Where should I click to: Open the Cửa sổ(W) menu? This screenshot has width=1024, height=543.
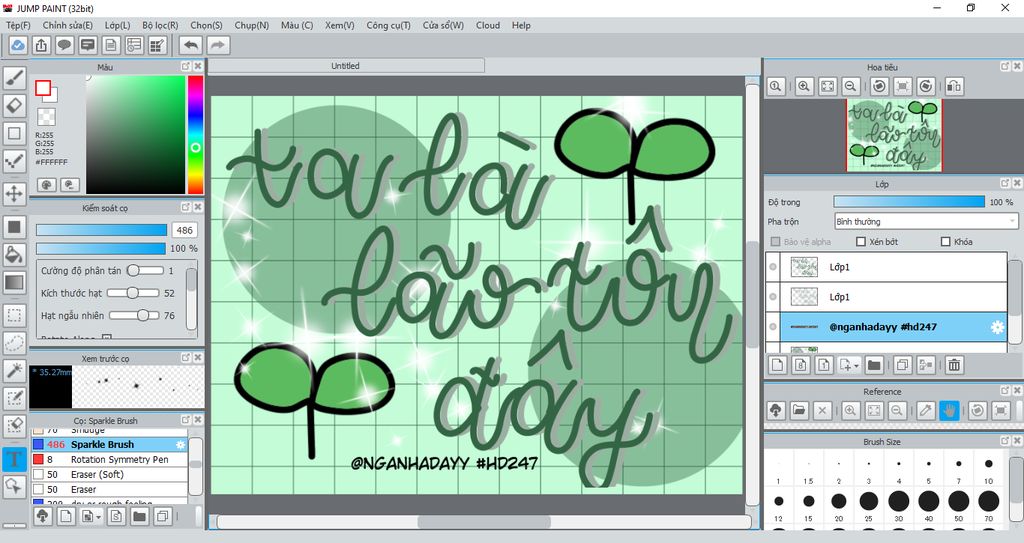(x=443, y=25)
